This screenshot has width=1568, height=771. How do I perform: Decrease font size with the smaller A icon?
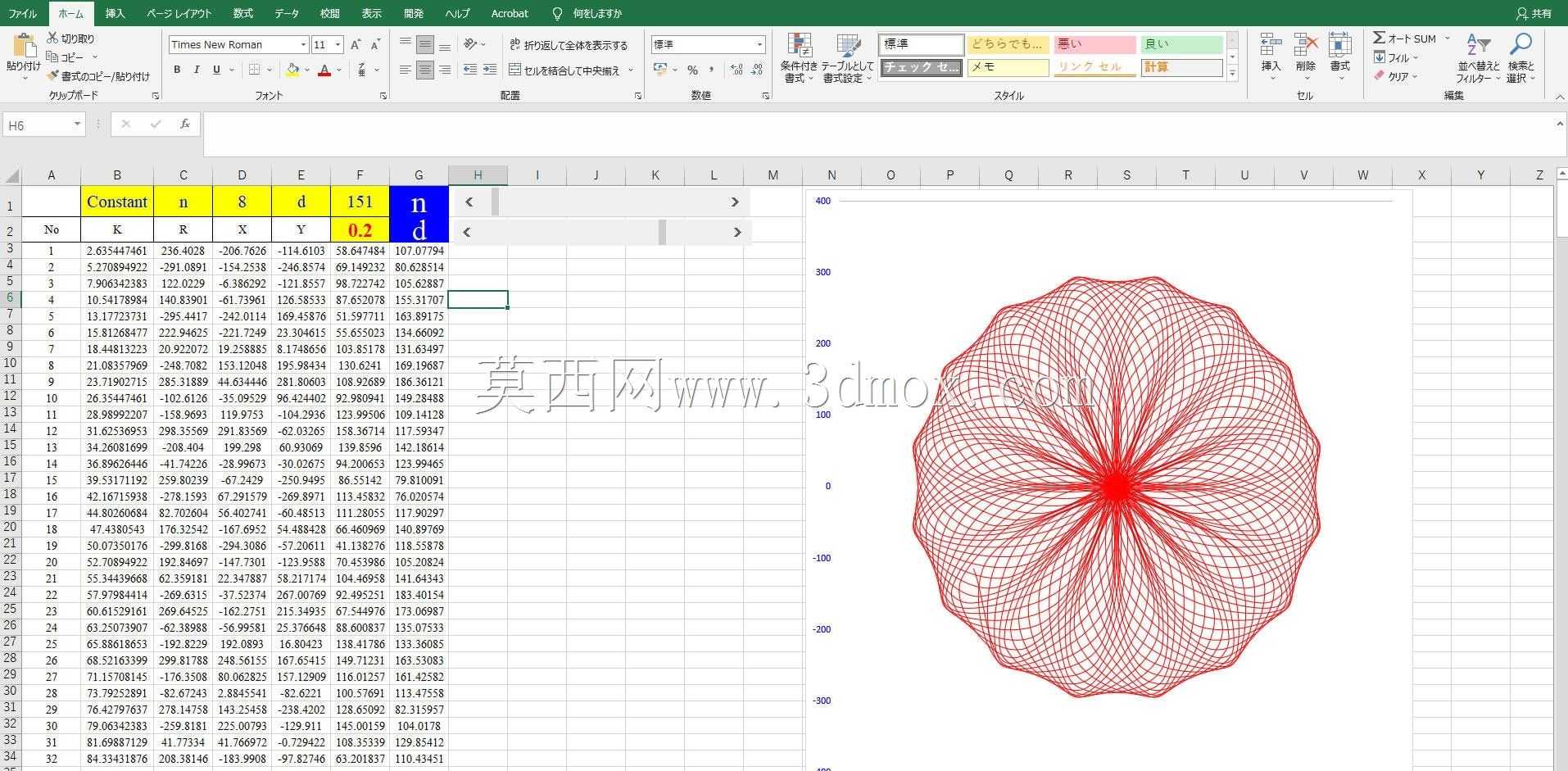[x=375, y=45]
